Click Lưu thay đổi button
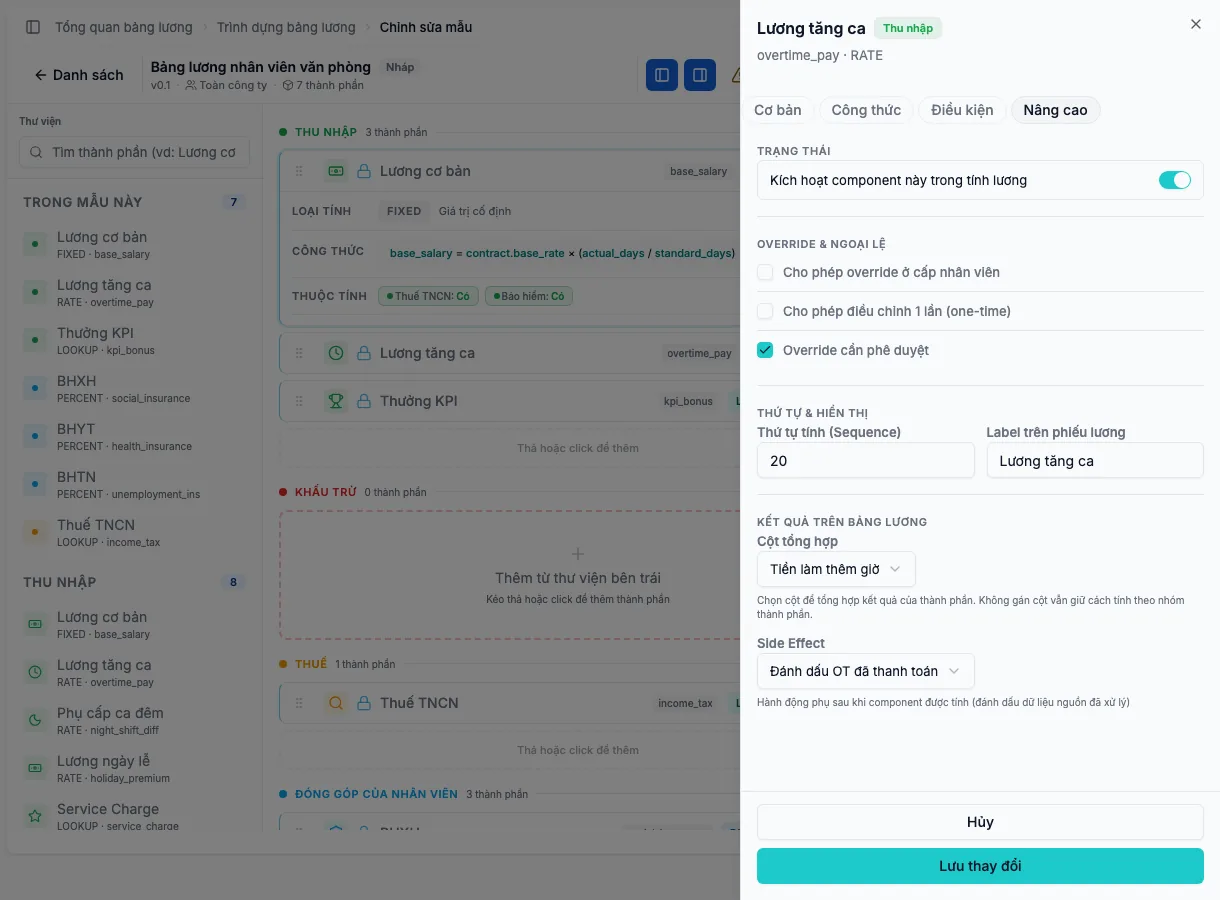The height and width of the screenshot is (900, 1220). click(x=980, y=866)
